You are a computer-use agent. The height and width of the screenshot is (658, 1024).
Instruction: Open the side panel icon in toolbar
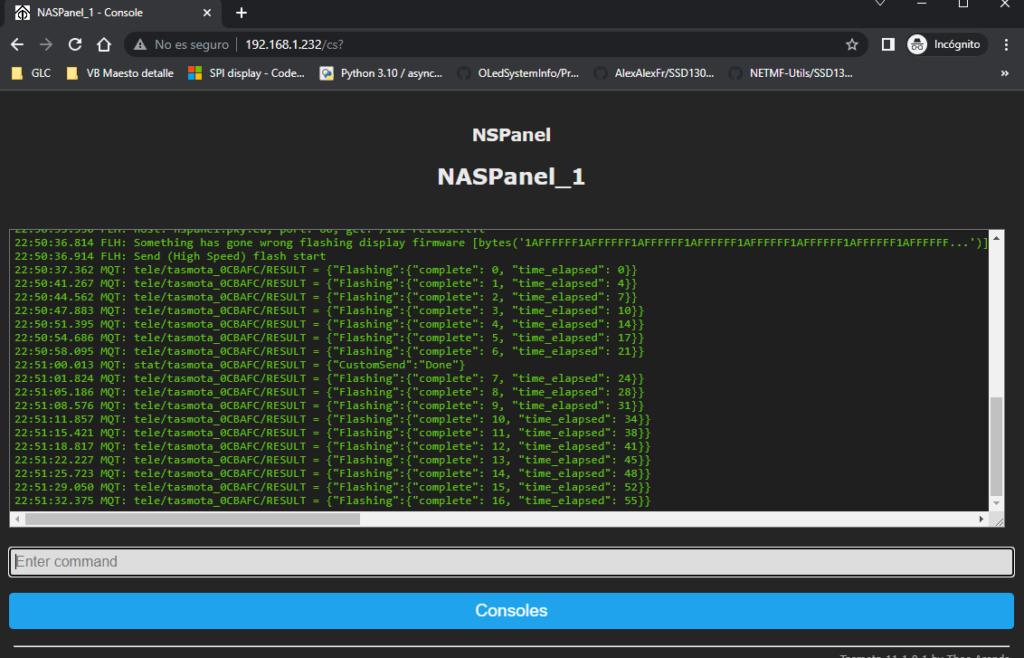[x=888, y=44]
